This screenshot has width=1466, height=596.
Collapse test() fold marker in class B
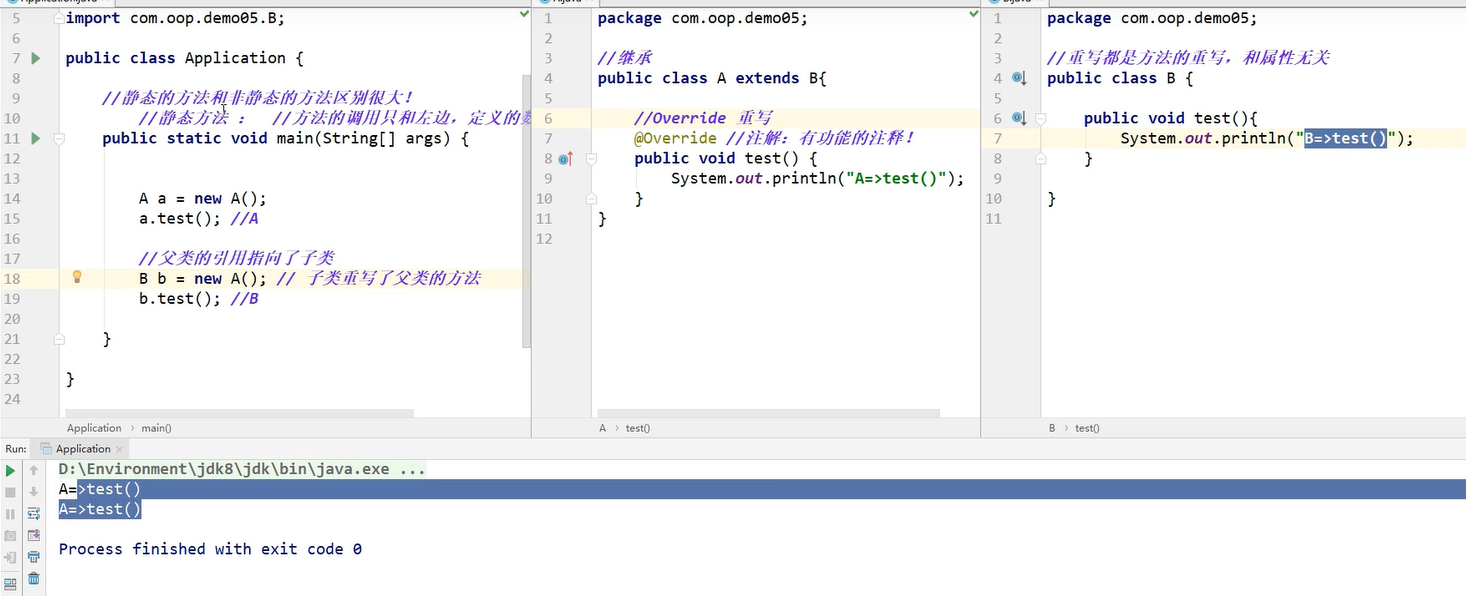pyautogui.click(x=1041, y=119)
